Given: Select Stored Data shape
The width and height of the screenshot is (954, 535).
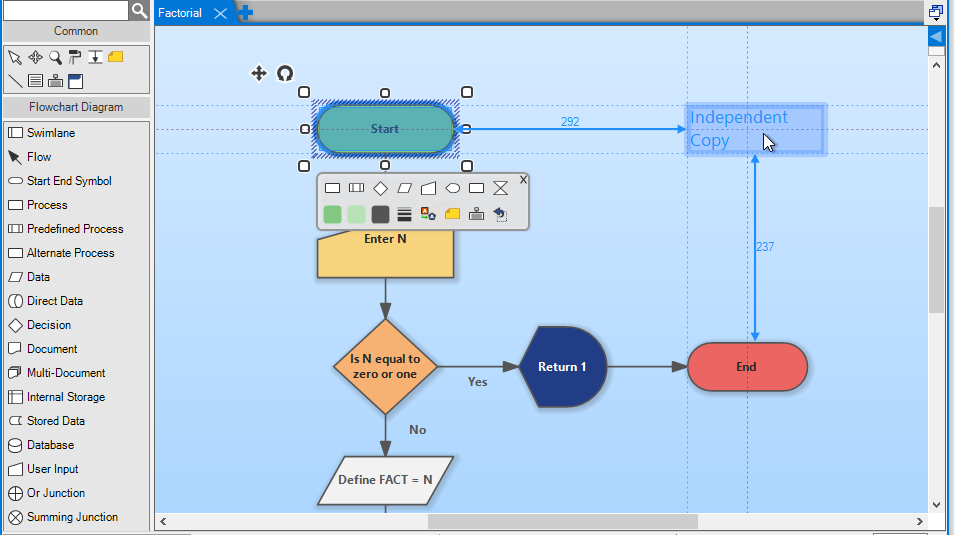Looking at the screenshot, I should tap(76, 421).
